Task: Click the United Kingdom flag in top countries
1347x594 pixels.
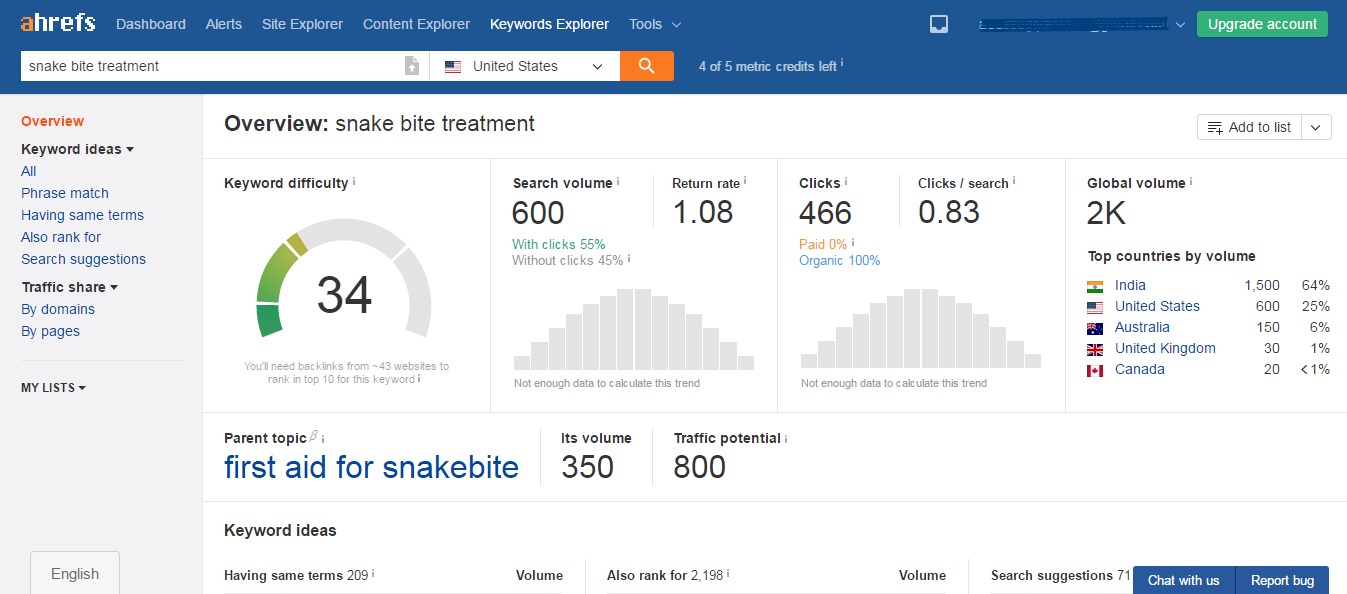Action: 1095,349
